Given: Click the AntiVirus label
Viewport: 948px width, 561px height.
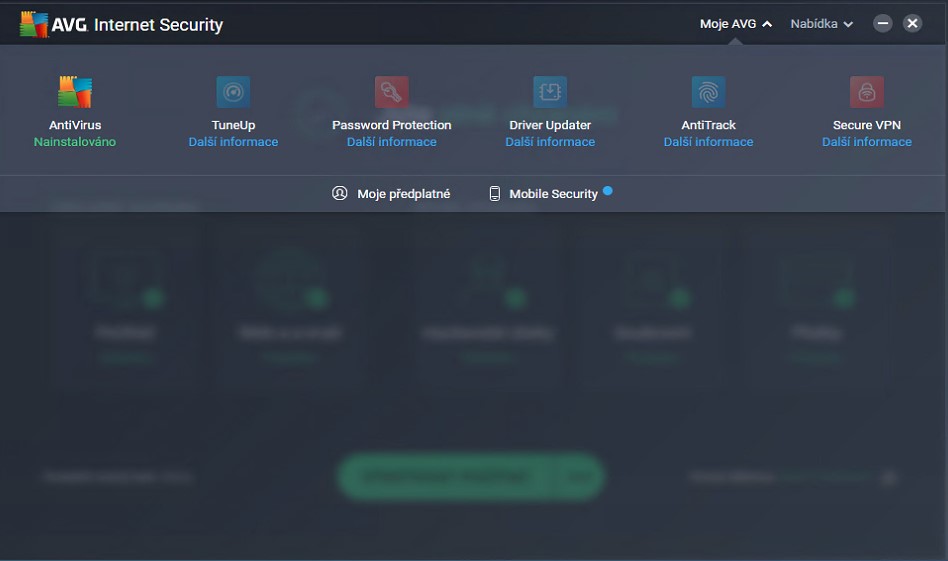Looking at the screenshot, I should click(75, 125).
